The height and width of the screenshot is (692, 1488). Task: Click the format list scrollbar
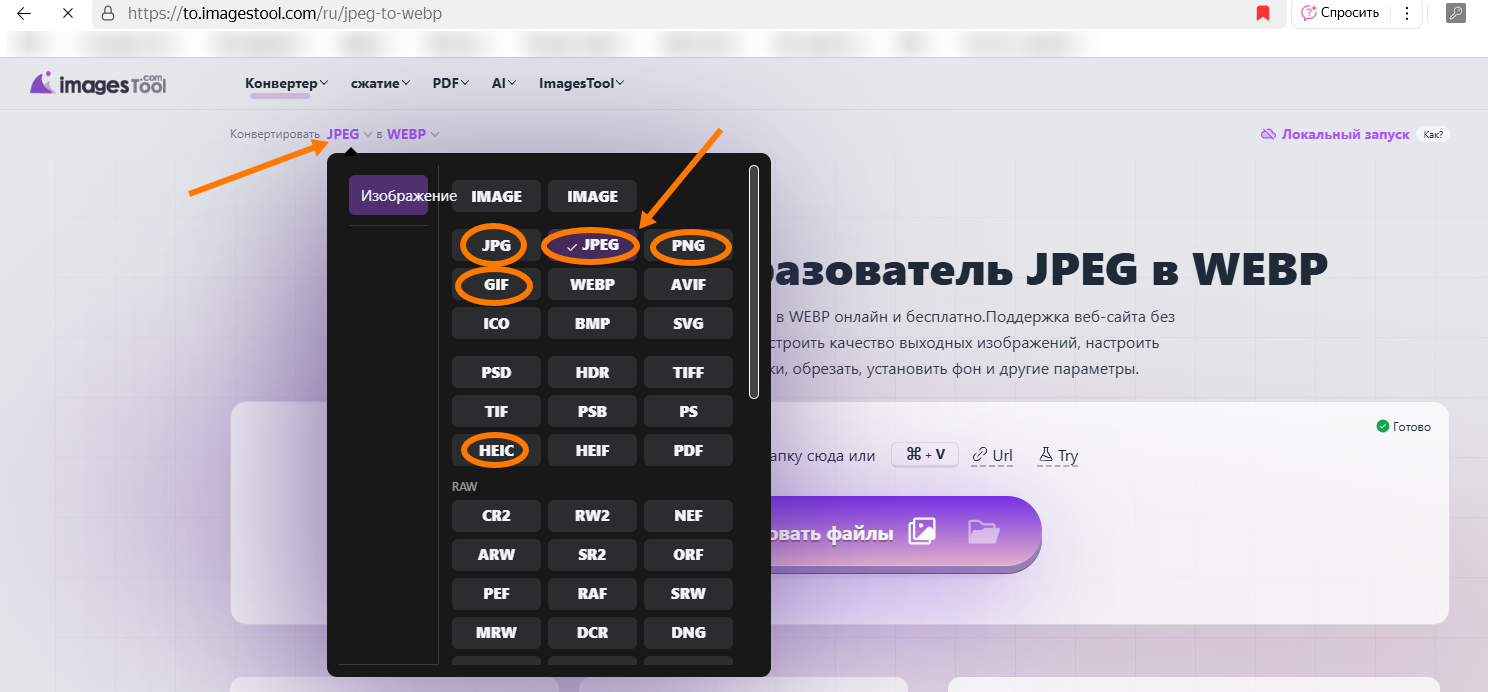pos(754,282)
